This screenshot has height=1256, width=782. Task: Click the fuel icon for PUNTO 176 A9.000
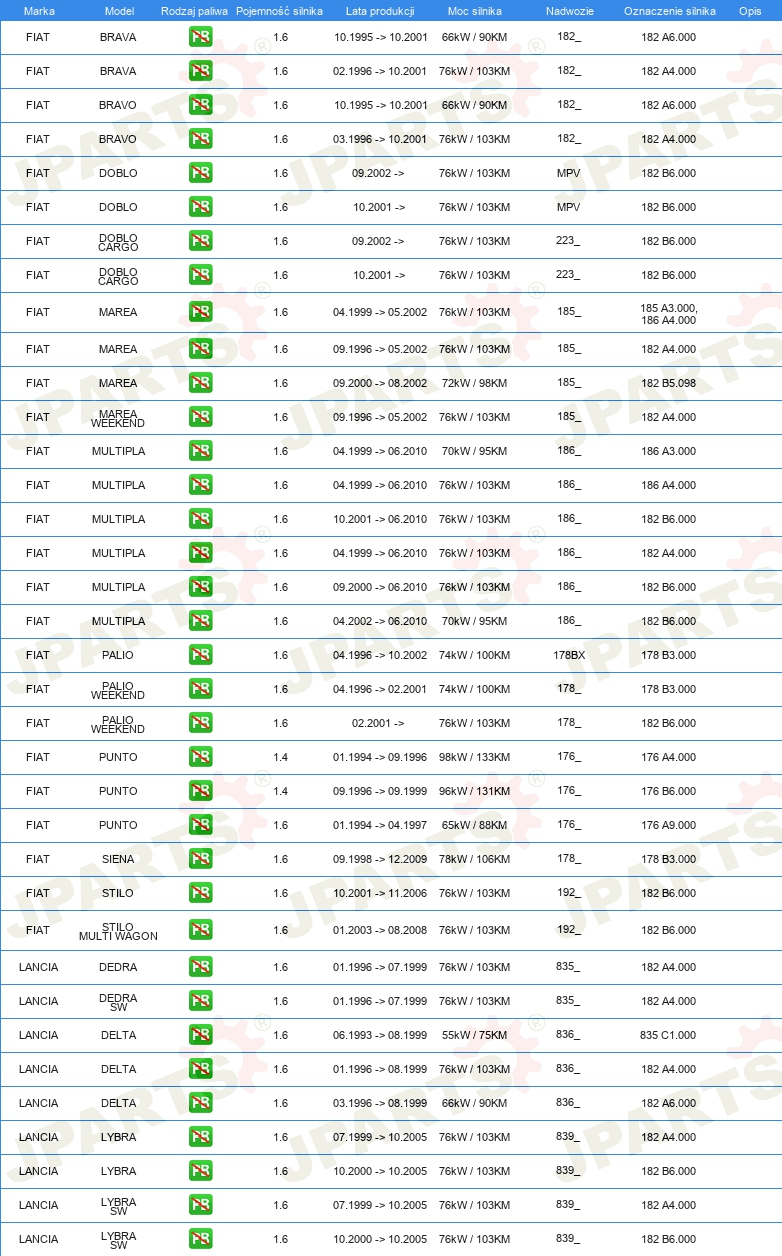pos(200,825)
